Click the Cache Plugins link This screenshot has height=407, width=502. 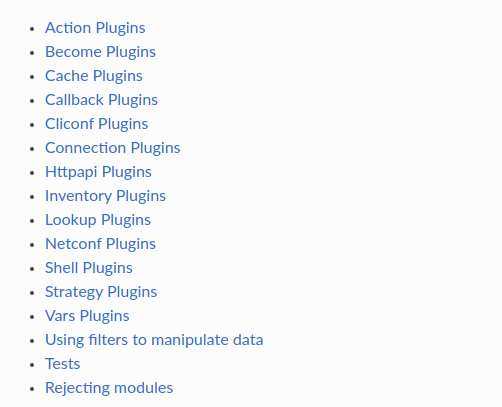(94, 76)
